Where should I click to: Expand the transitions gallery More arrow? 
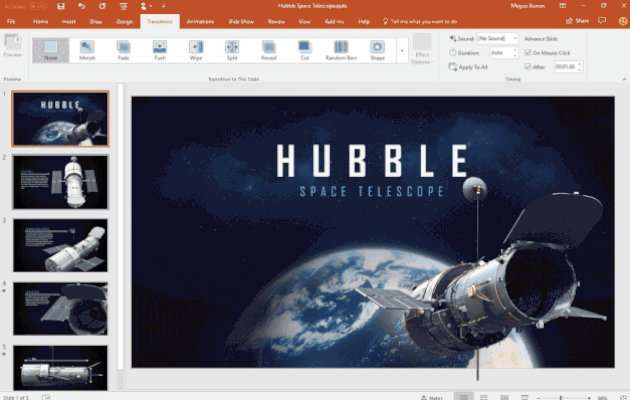click(402, 51)
